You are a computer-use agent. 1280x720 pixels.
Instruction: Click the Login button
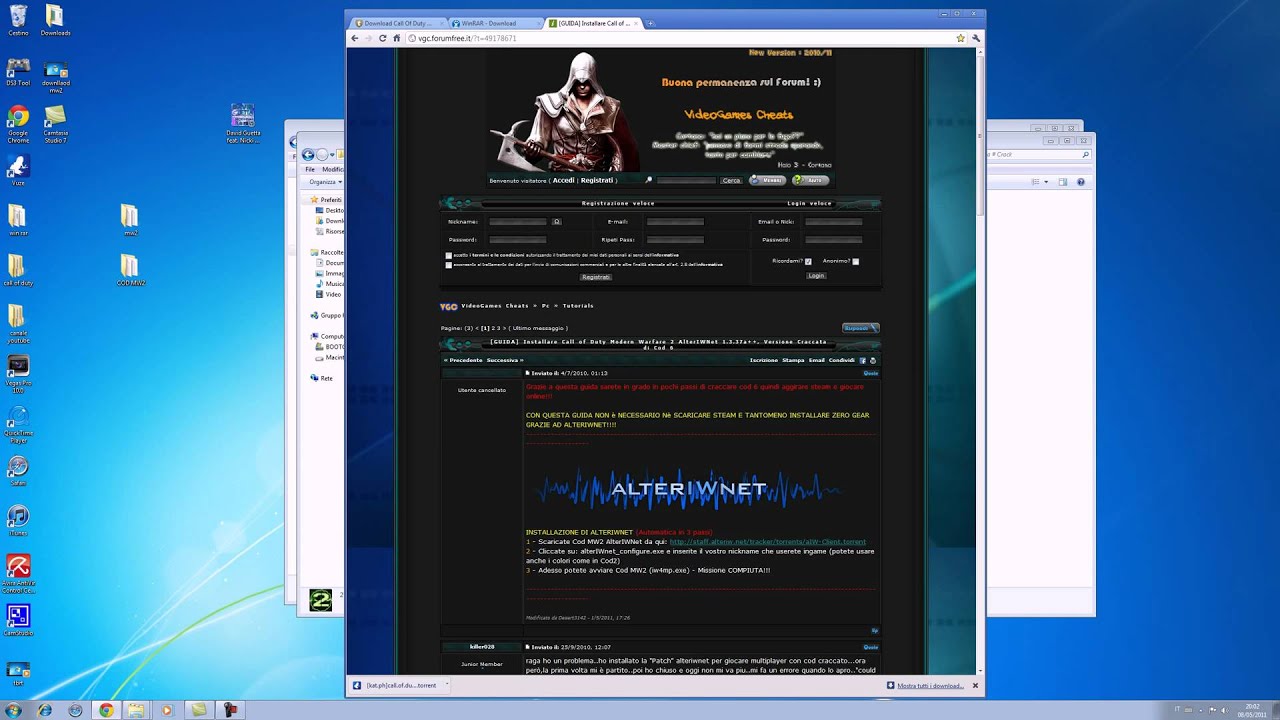click(816, 275)
